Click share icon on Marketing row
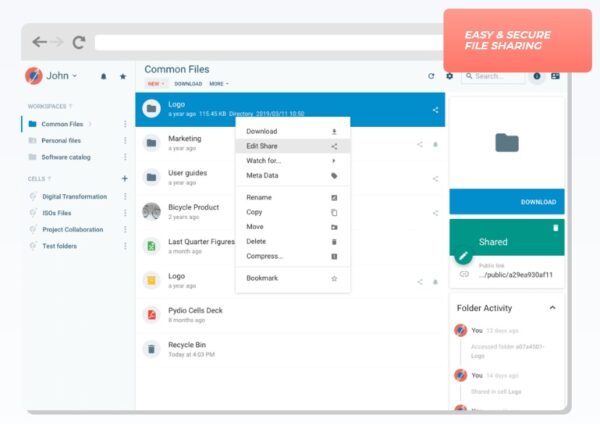 pos(420,144)
